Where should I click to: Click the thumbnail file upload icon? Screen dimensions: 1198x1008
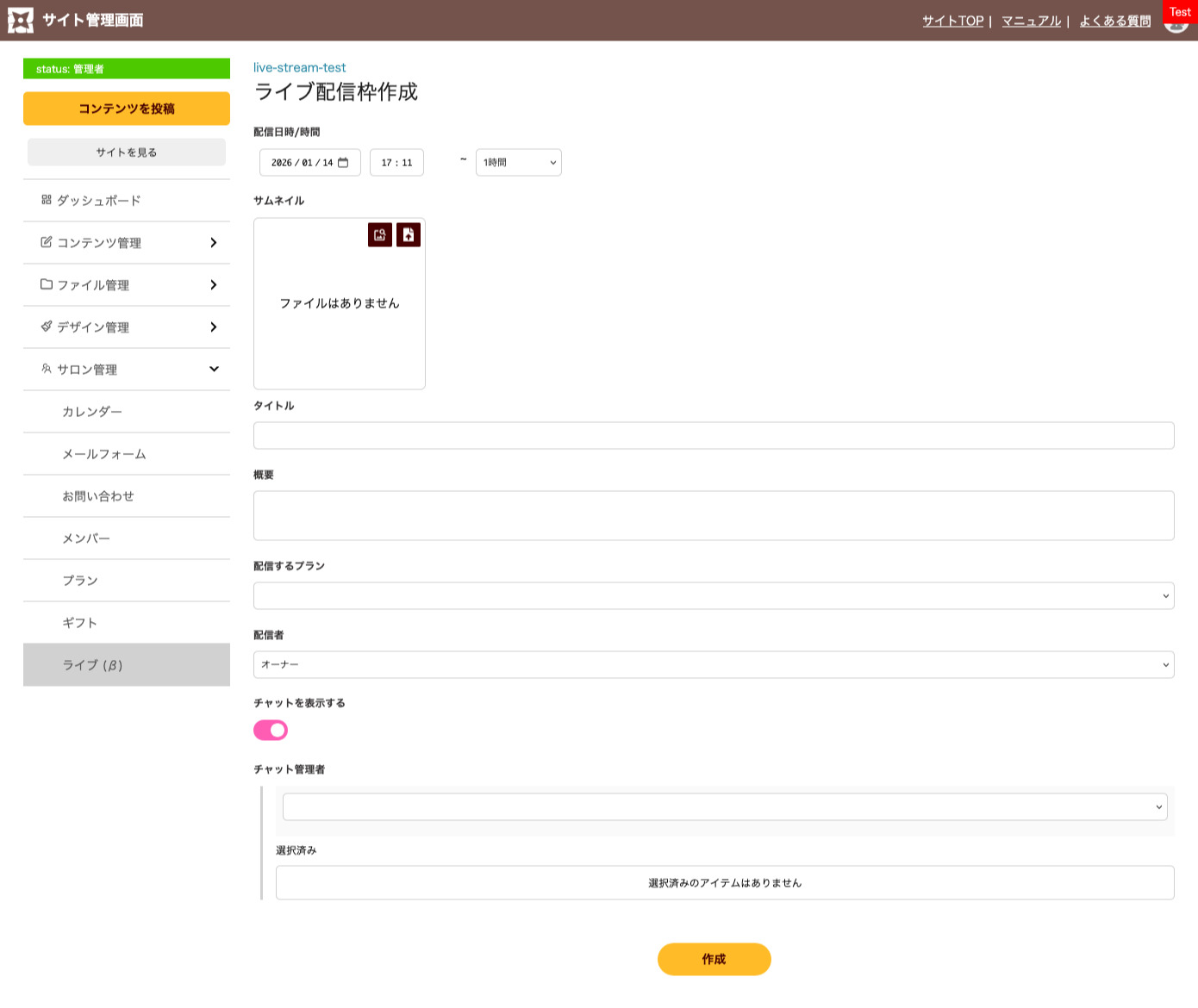point(409,235)
